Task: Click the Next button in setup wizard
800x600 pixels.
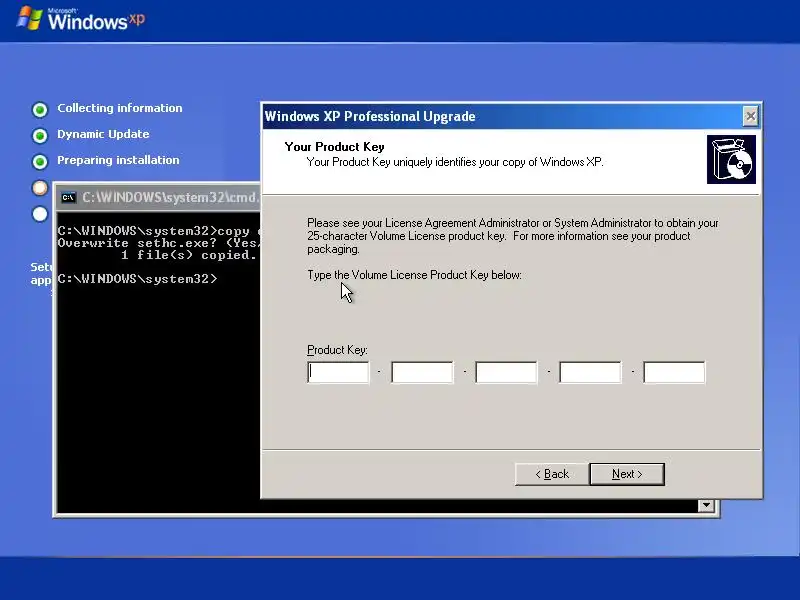Action: [x=627, y=474]
